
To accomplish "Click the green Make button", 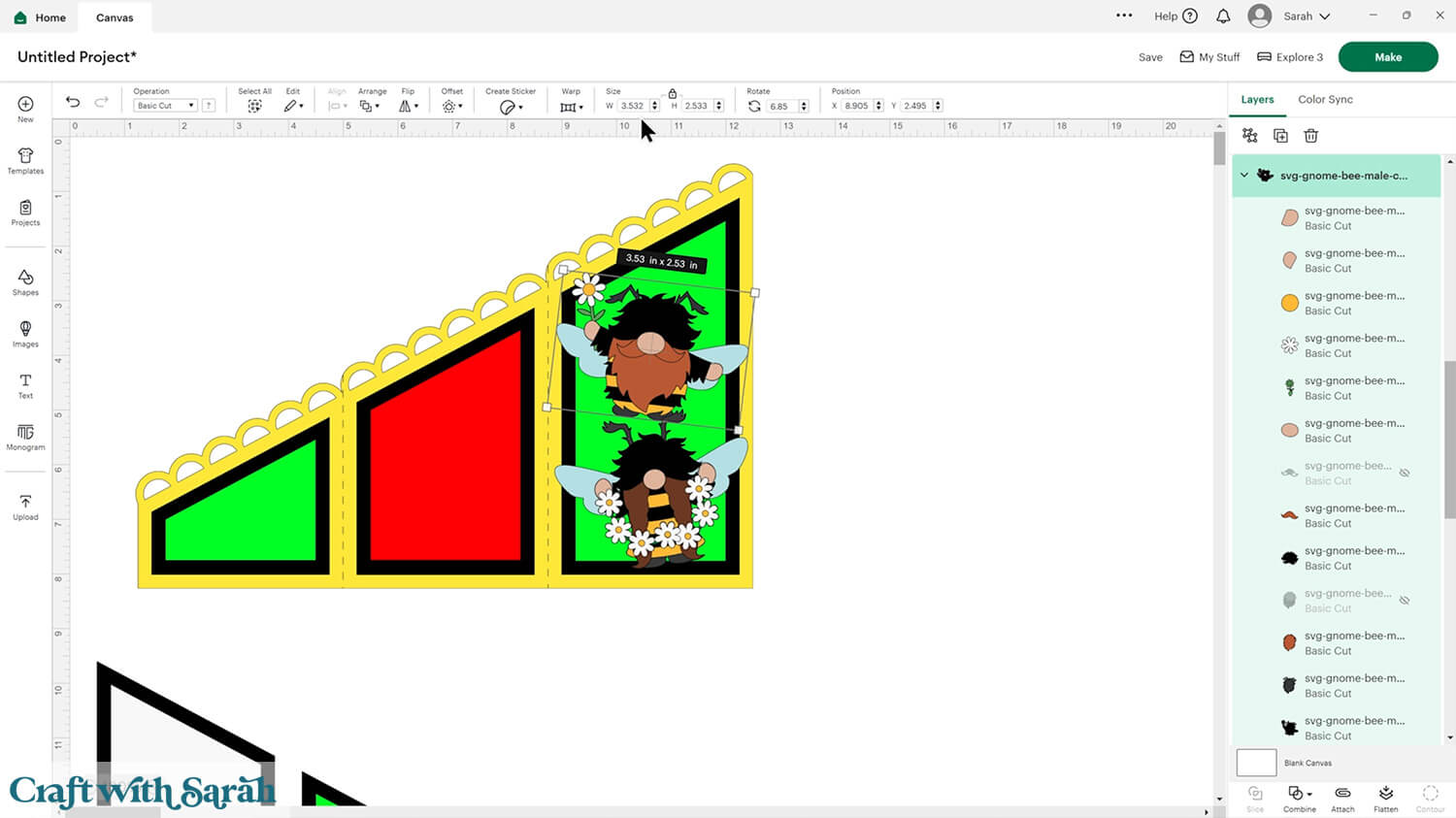I will point(1388,57).
